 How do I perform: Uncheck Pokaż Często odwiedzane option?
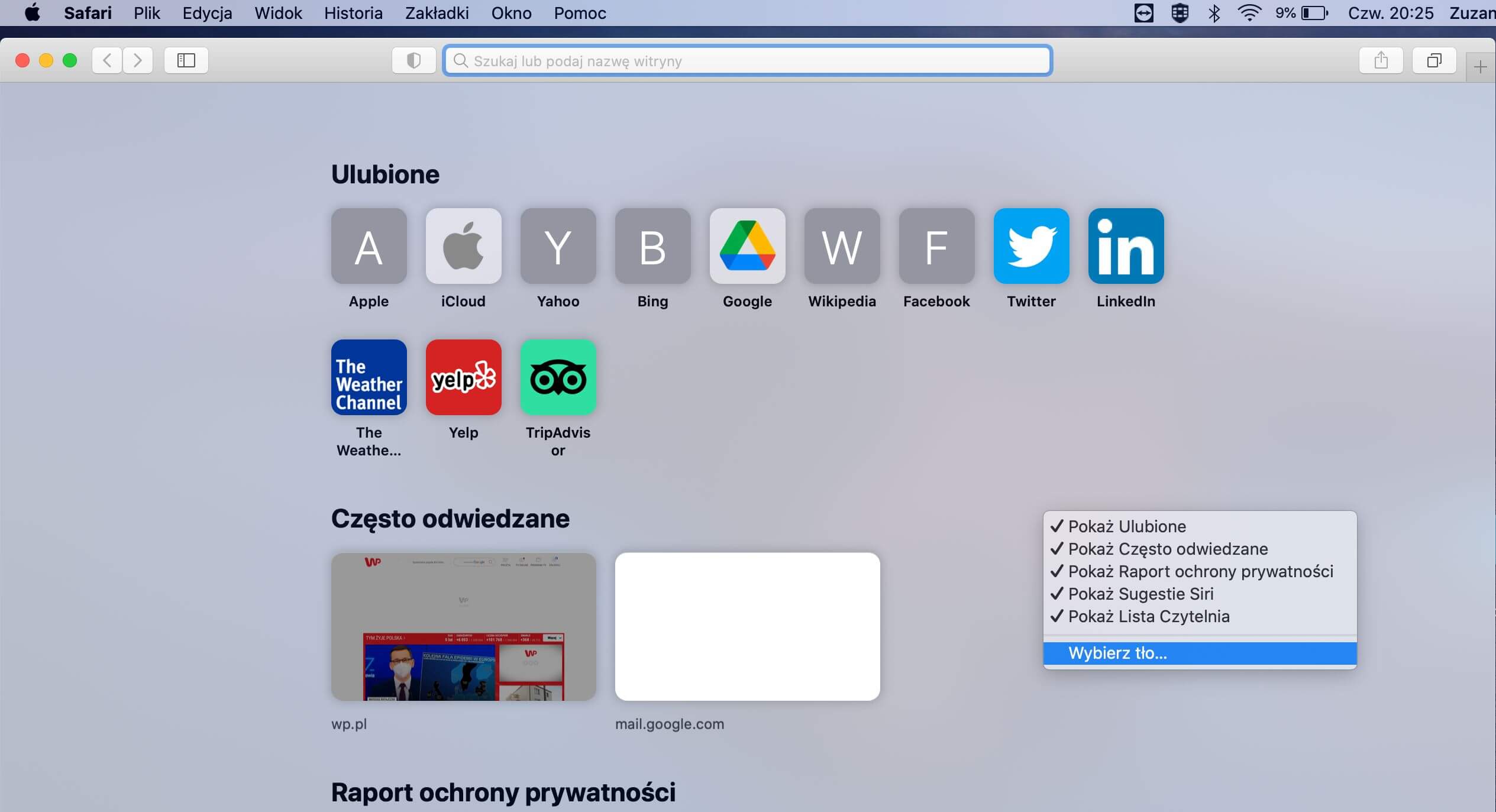click(x=1200, y=549)
